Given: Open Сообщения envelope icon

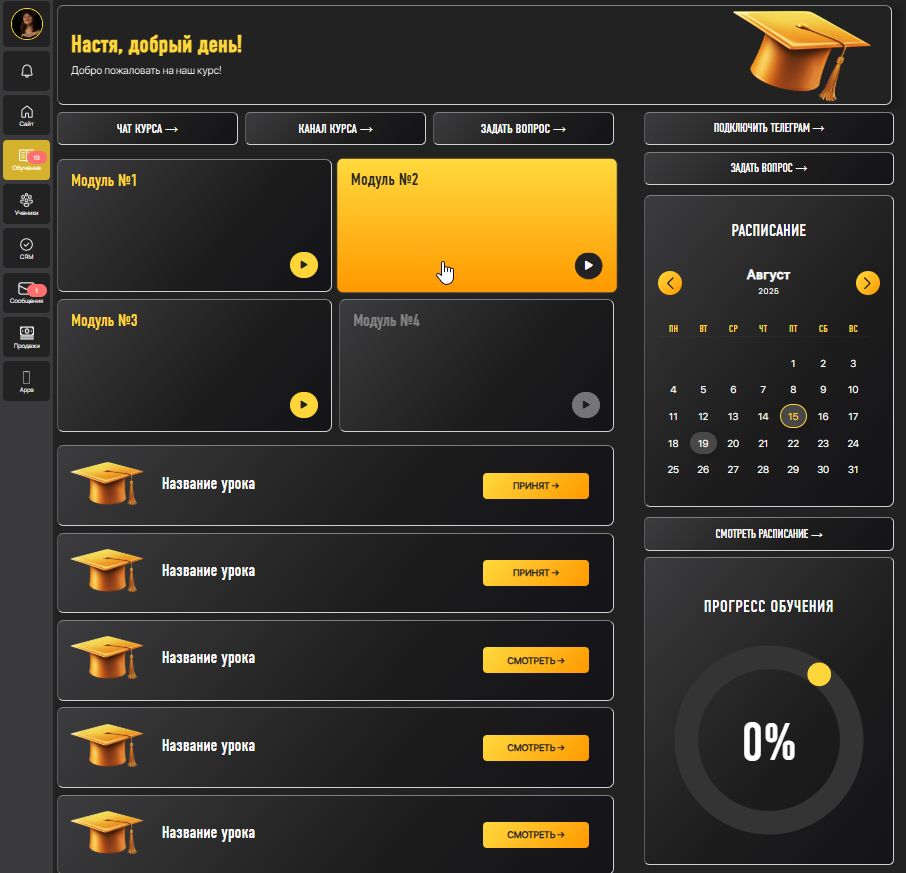Looking at the screenshot, I should click(27, 292).
